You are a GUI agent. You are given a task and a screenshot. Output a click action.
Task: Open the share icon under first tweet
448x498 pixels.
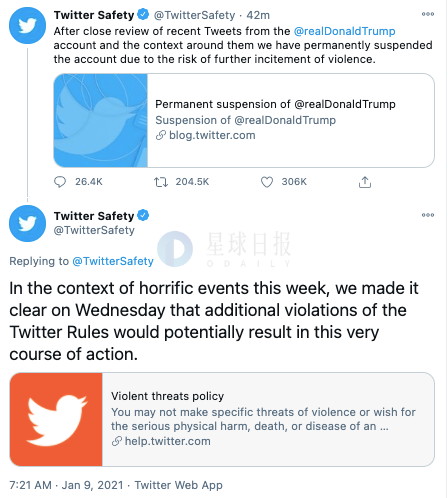pos(365,182)
